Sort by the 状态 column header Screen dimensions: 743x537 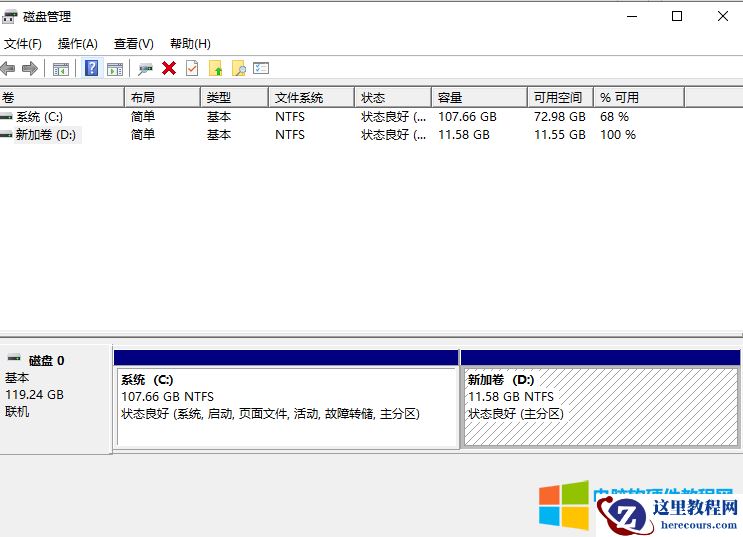(x=393, y=98)
